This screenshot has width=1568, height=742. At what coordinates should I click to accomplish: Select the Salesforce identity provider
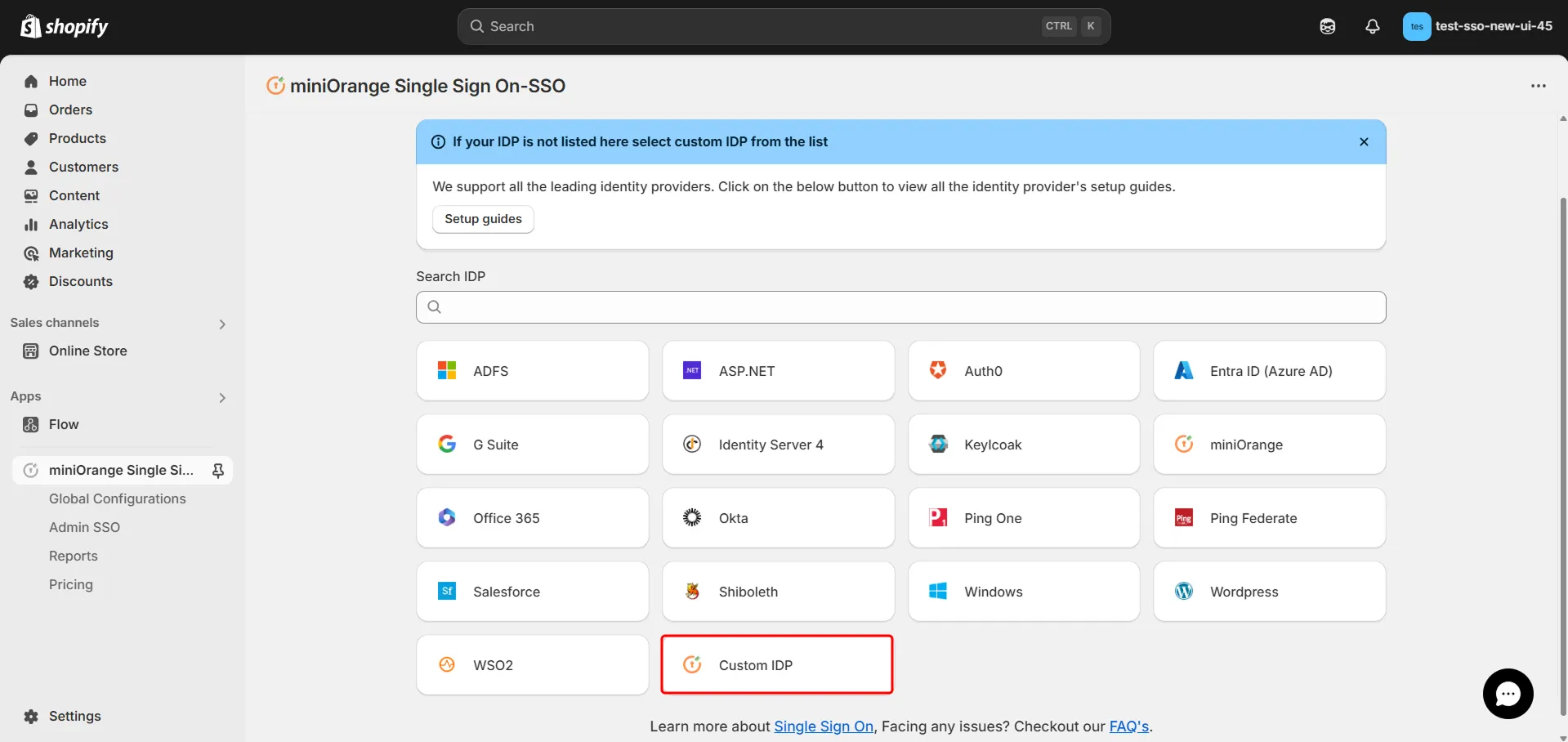tap(532, 592)
